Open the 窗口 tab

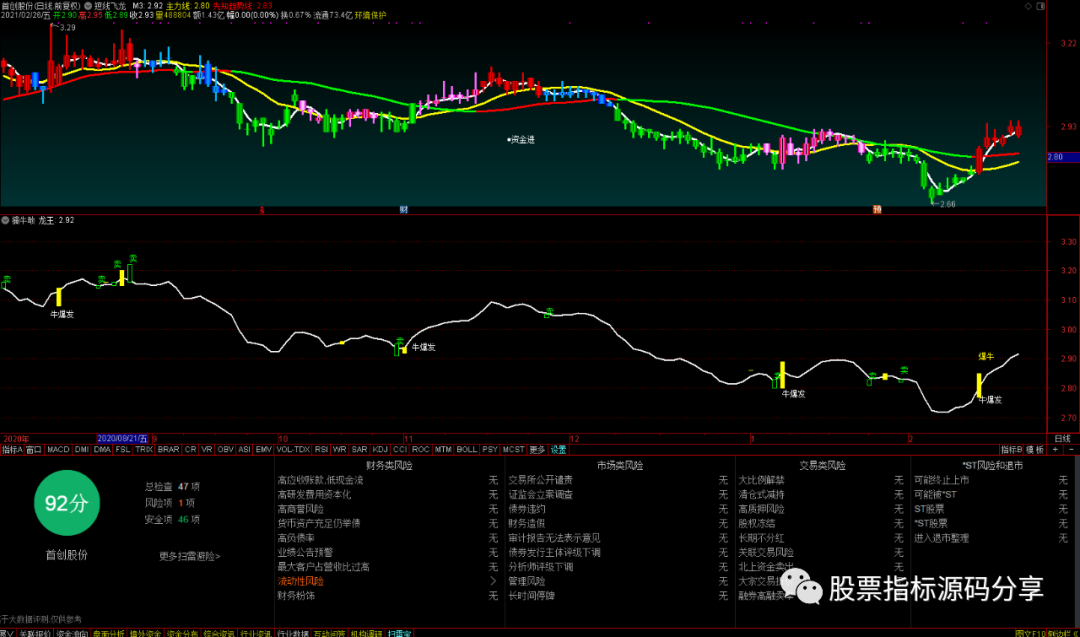click(34, 450)
